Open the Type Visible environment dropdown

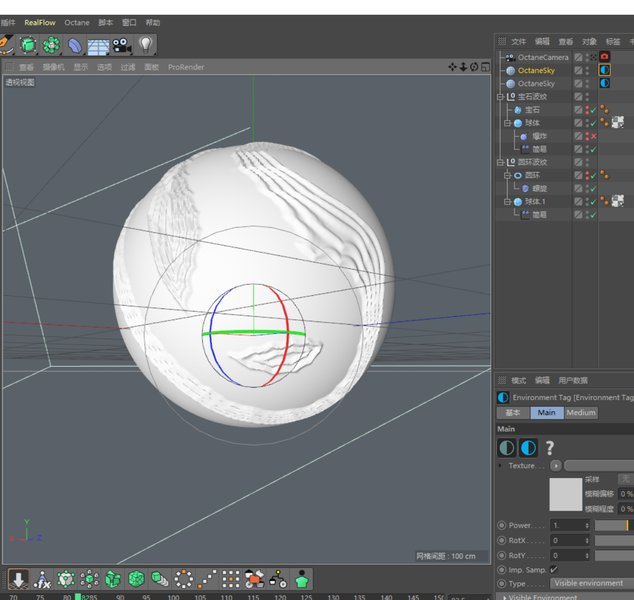click(592, 583)
